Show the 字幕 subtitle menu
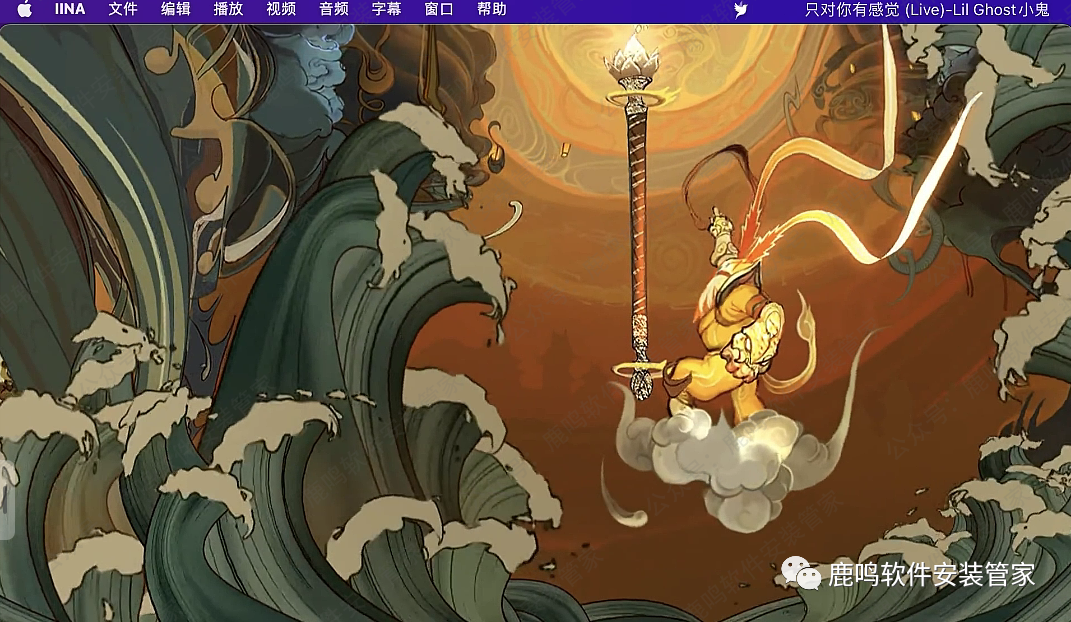The height and width of the screenshot is (622, 1071). click(386, 10)
